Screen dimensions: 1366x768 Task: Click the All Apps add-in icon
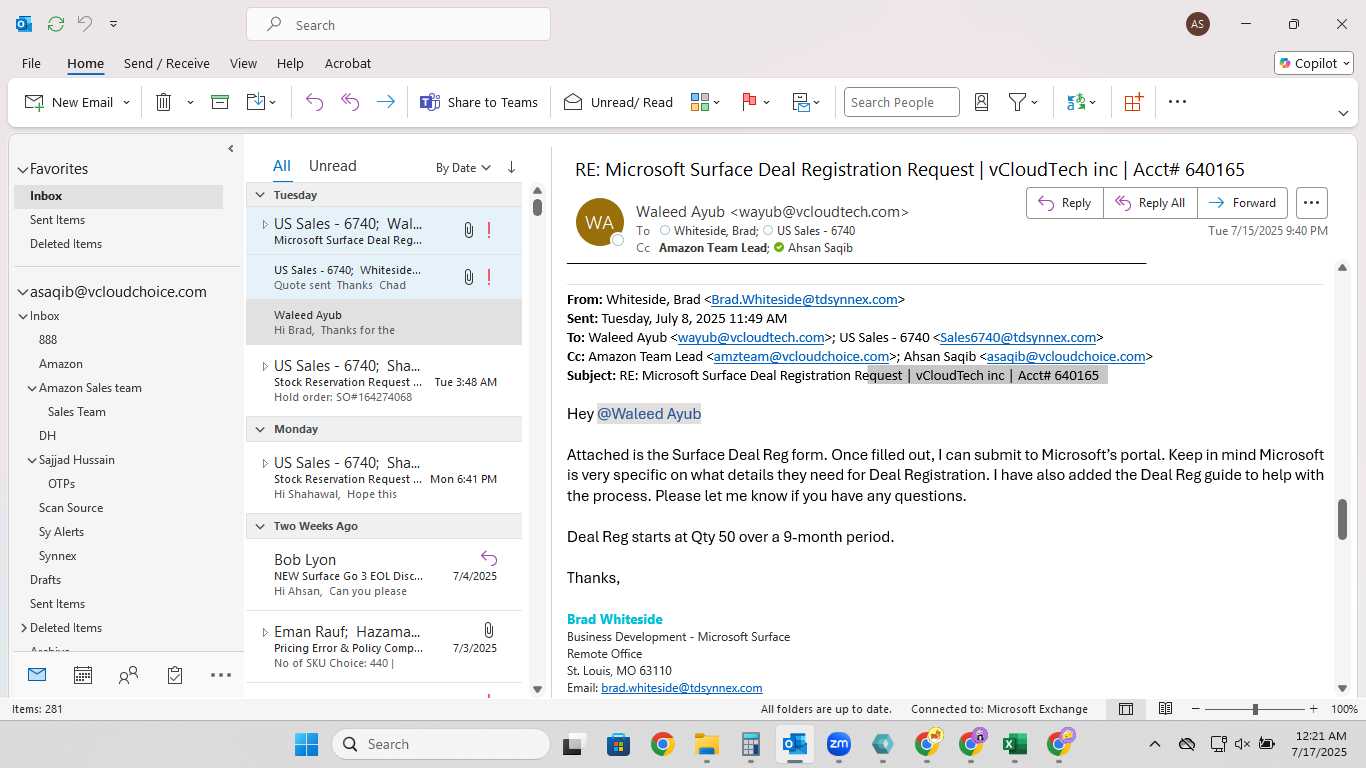click(1133, 102)
